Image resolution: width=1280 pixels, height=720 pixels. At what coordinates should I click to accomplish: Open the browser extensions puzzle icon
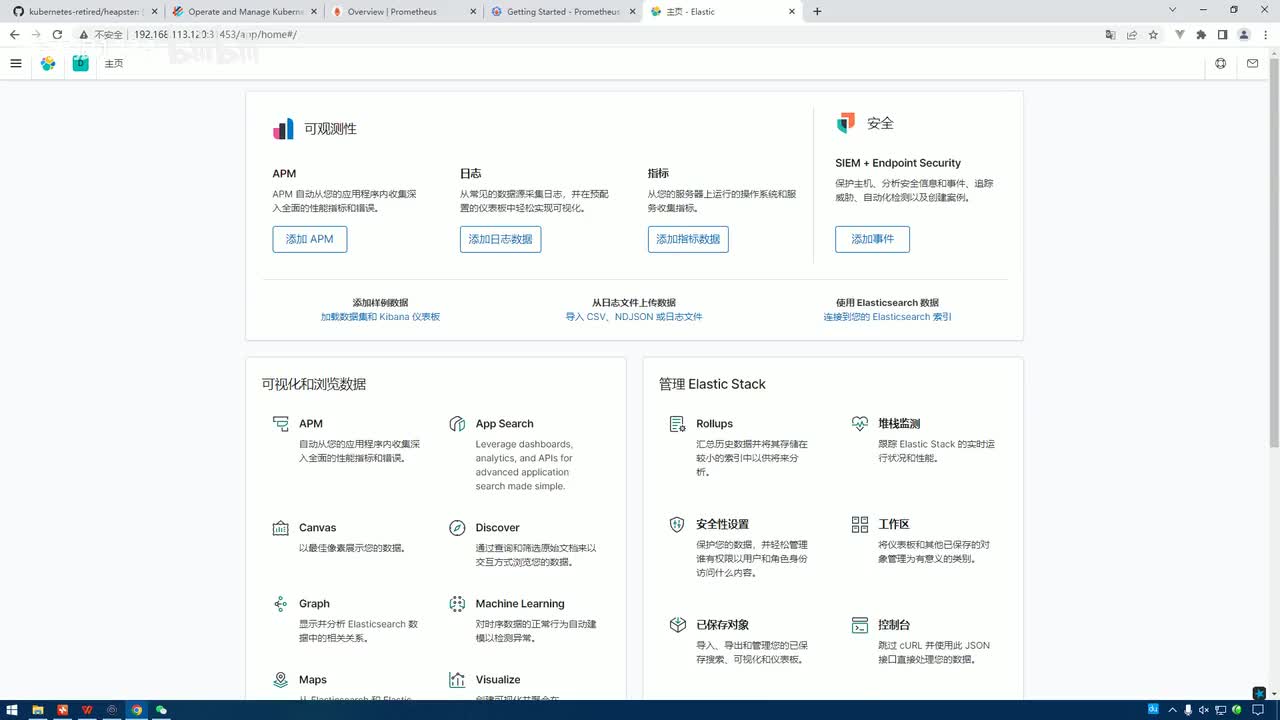[x=1201, y=34]
